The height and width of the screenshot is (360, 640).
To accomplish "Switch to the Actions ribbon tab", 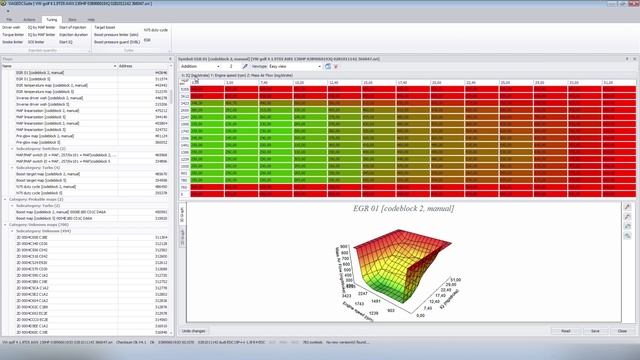I will click(29, 19).
